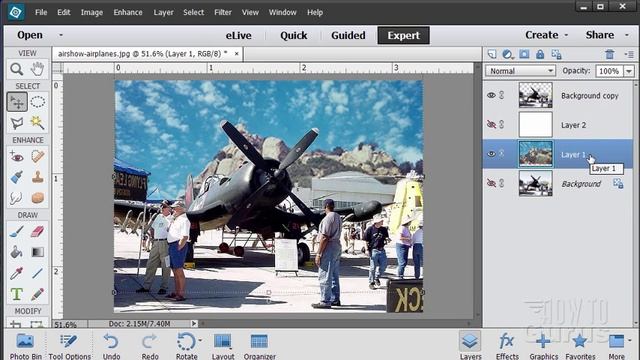Select the Elliptical Marquee tool
The height and width of the screenshot is (360, 640).
pos(37,102)
